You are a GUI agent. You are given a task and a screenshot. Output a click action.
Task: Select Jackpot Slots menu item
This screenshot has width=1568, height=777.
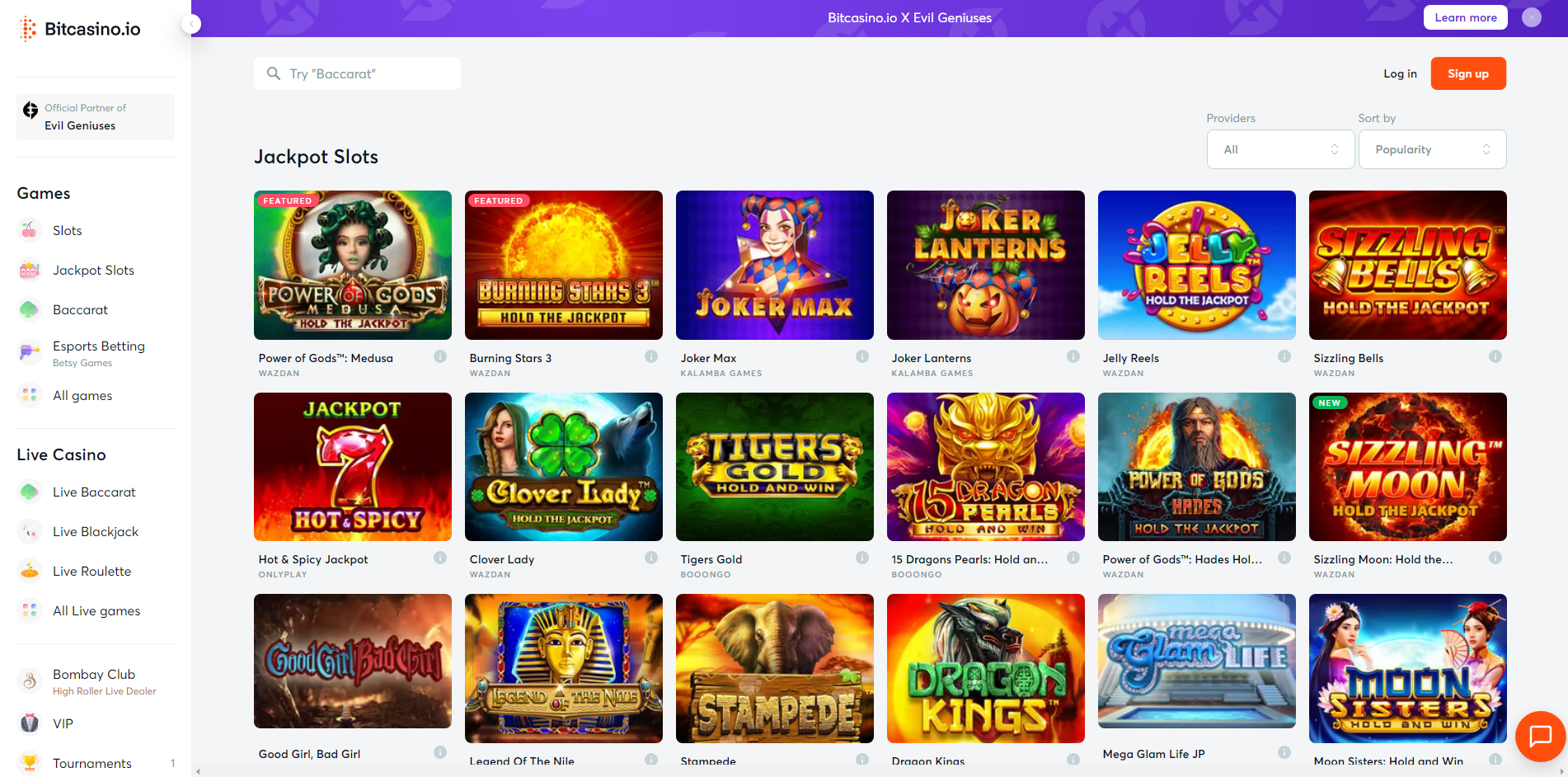(x=93, y=270)
